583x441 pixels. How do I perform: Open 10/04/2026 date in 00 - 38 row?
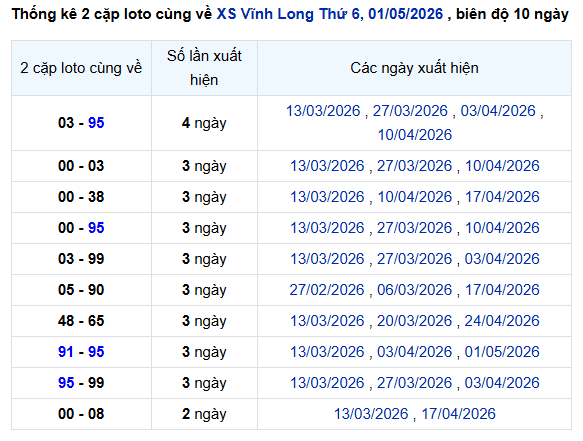(415, 197)
